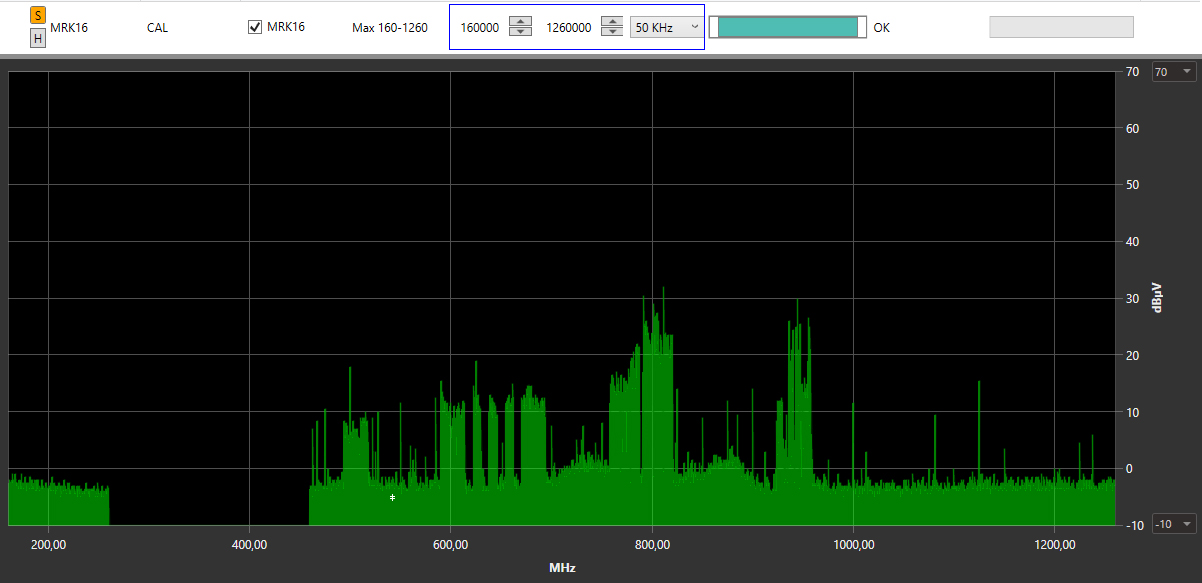Click the stop frequency field showing 1260000
The width and height of the screenshot is (1202, 583).
(x=569, y=28)
